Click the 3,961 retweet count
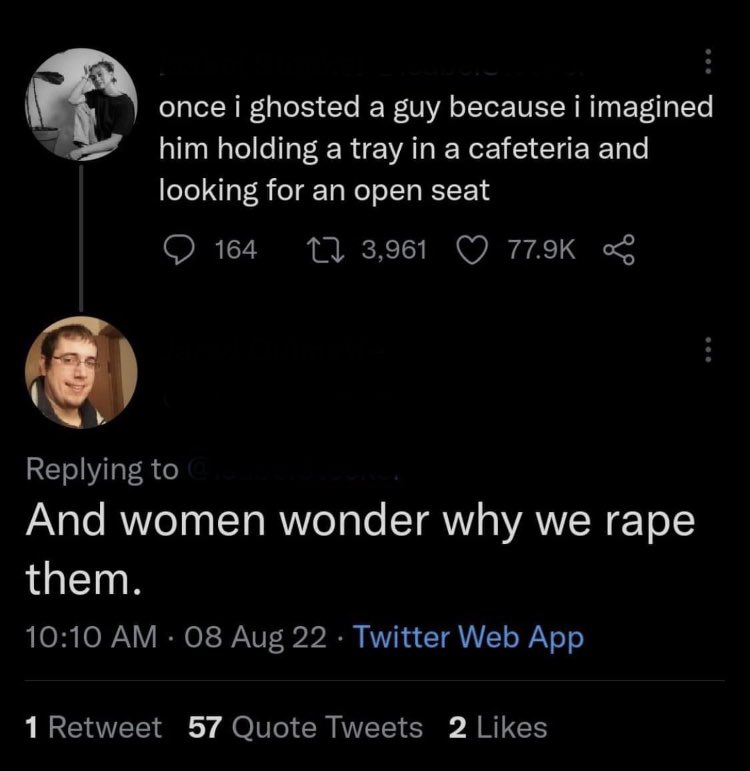Screen dimensions: 750x771 pos(394,250)
